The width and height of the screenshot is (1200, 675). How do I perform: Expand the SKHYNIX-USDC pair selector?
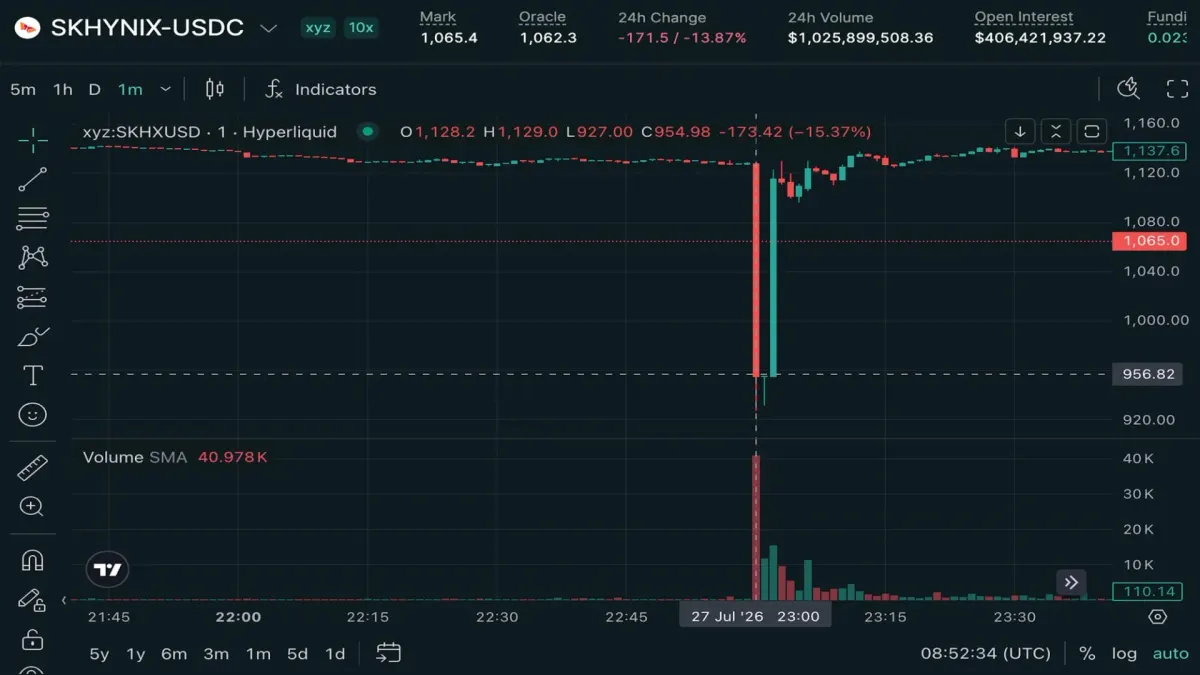click(x=268, y=28)
